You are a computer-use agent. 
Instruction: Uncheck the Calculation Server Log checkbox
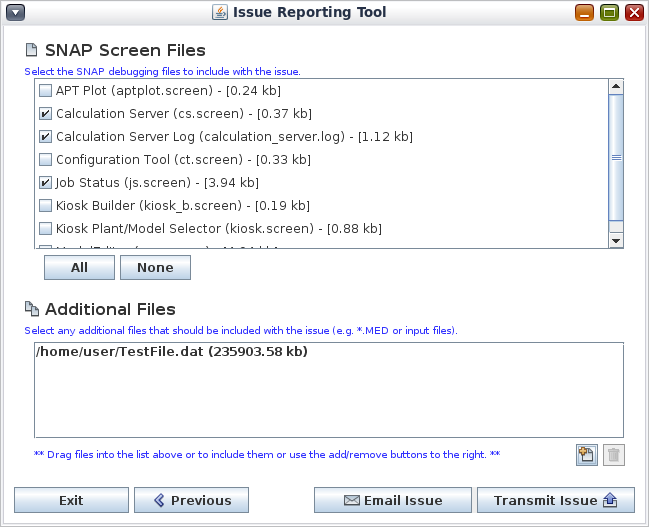(45, 137)
